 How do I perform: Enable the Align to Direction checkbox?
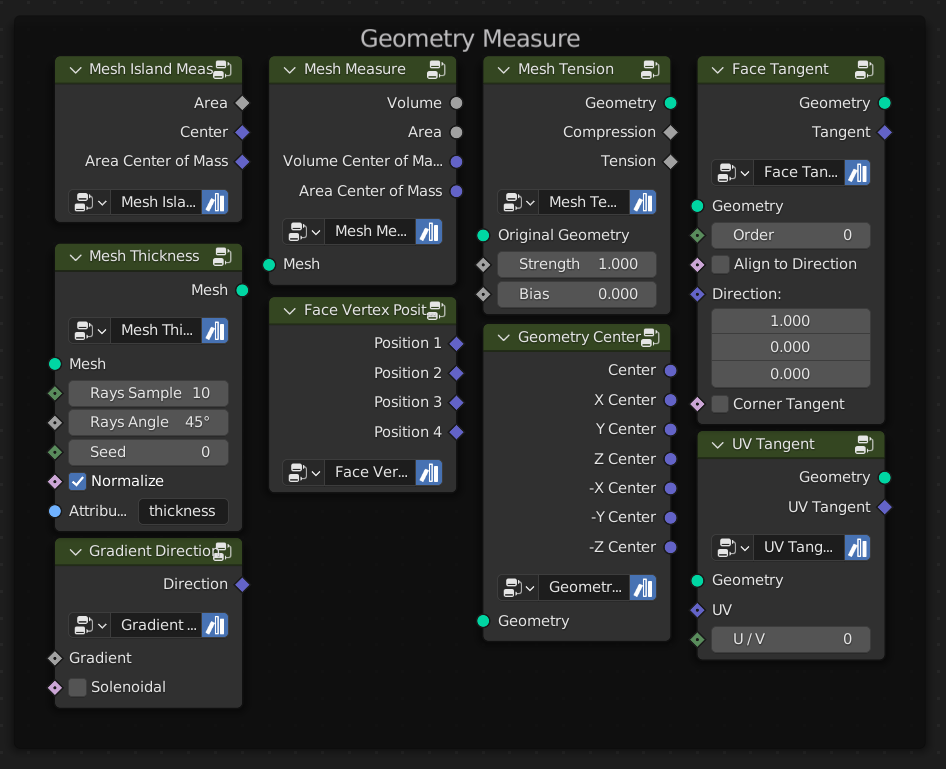pyautogui.click(x=718, y=264)
